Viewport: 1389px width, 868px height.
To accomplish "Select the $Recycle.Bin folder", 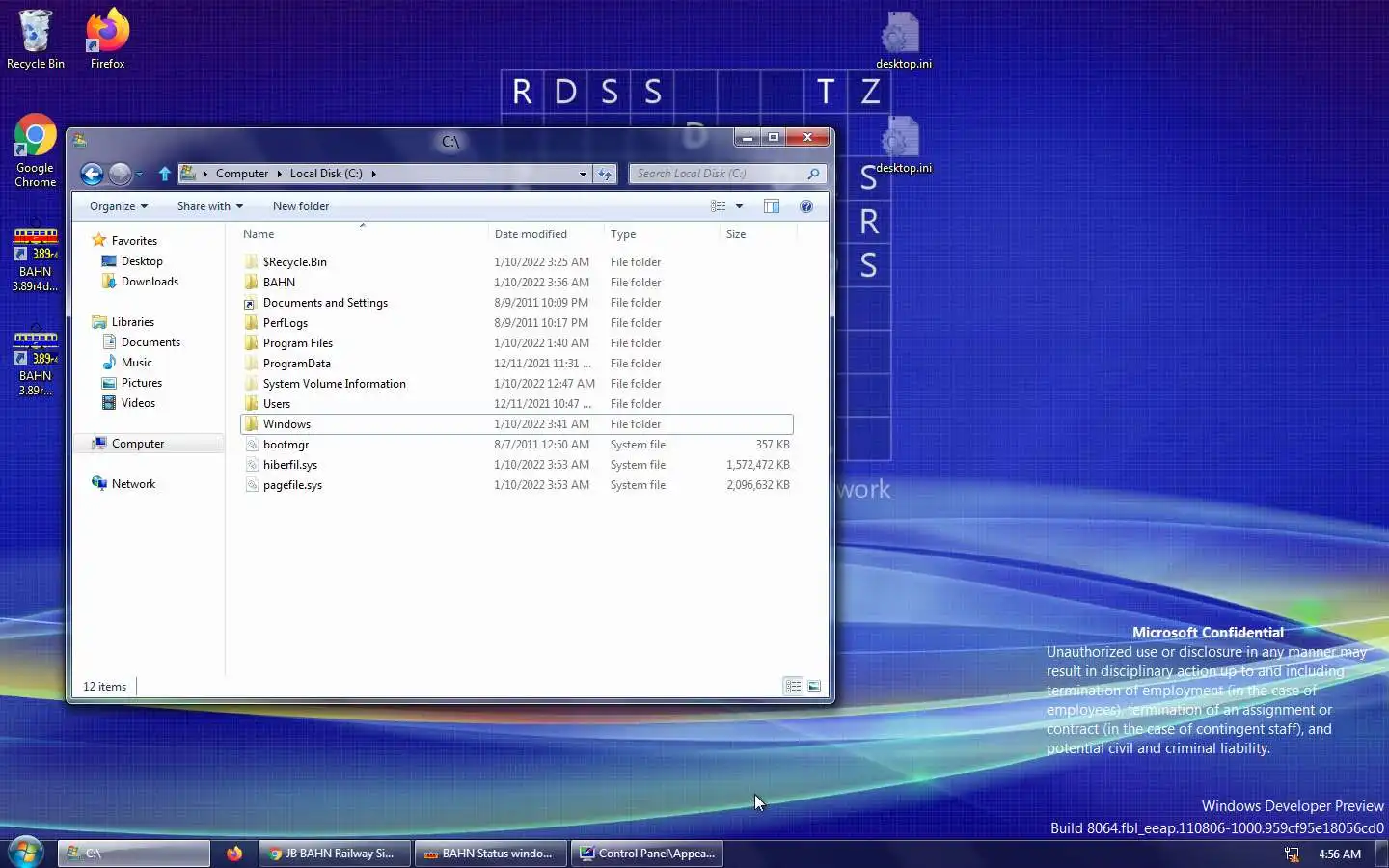I will tap(517, 262).
